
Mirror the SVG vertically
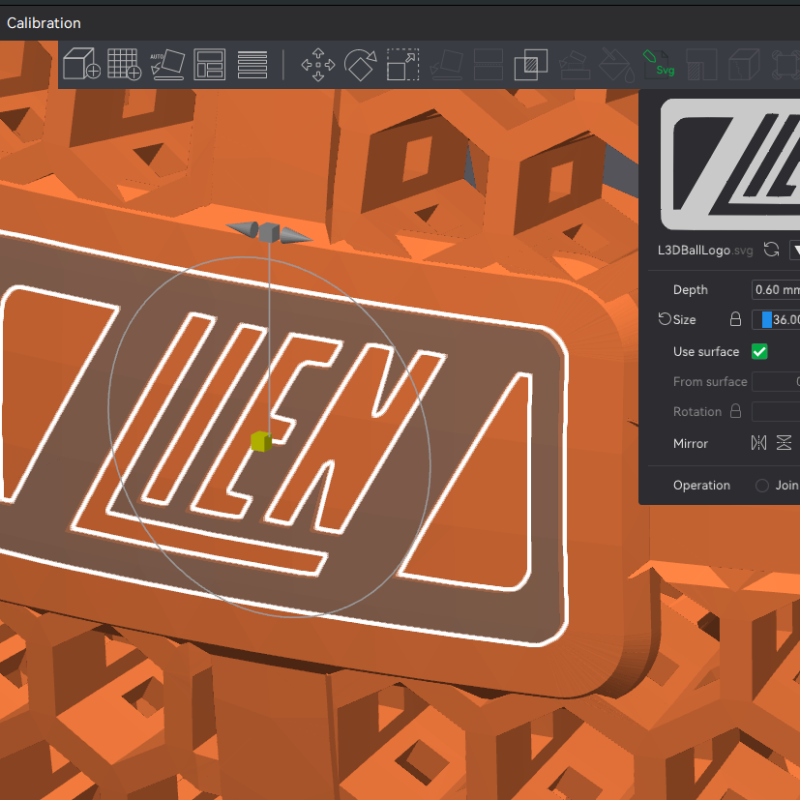pos(784,443)
